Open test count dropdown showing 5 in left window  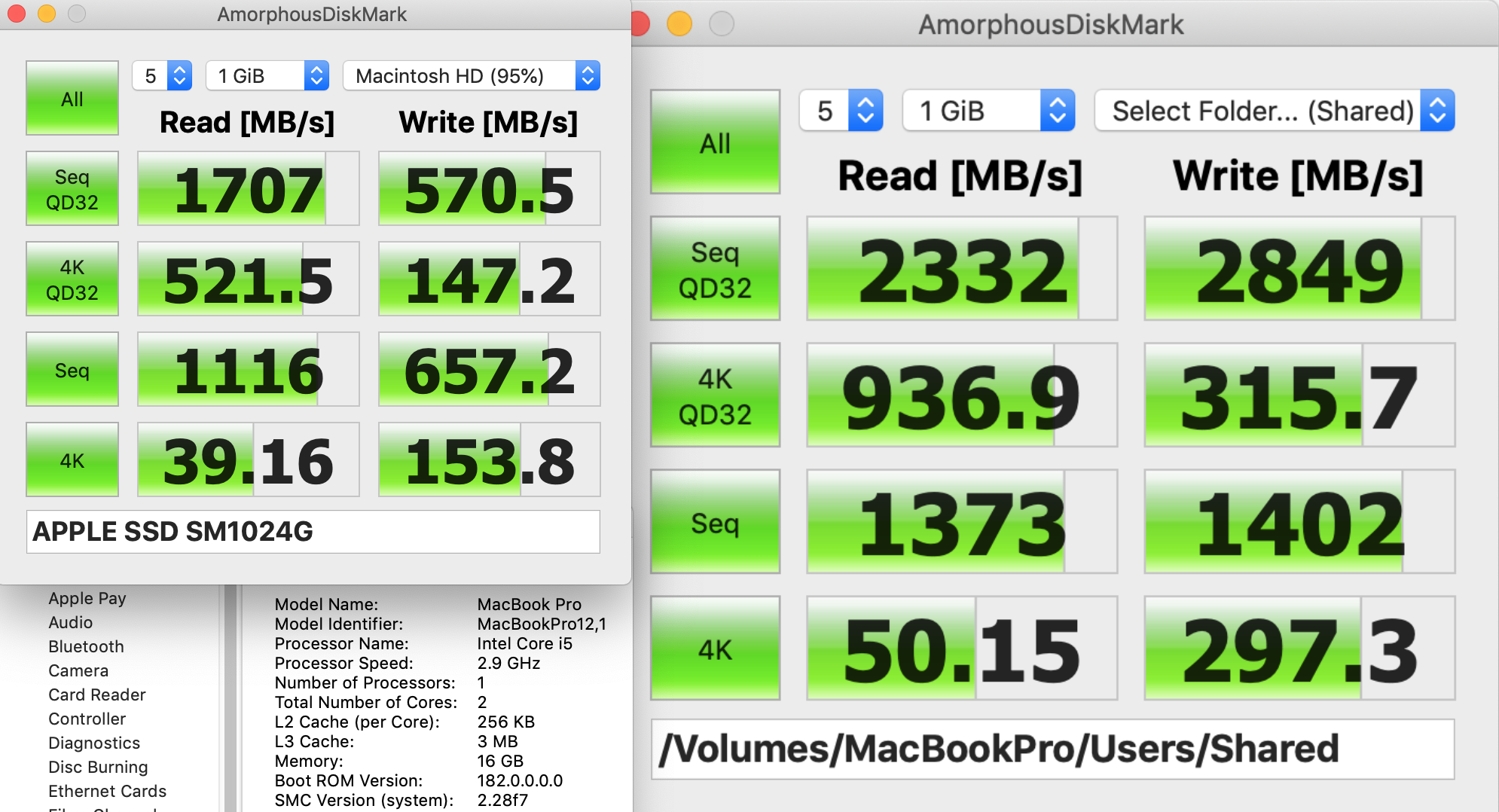(x=162, y=75)
